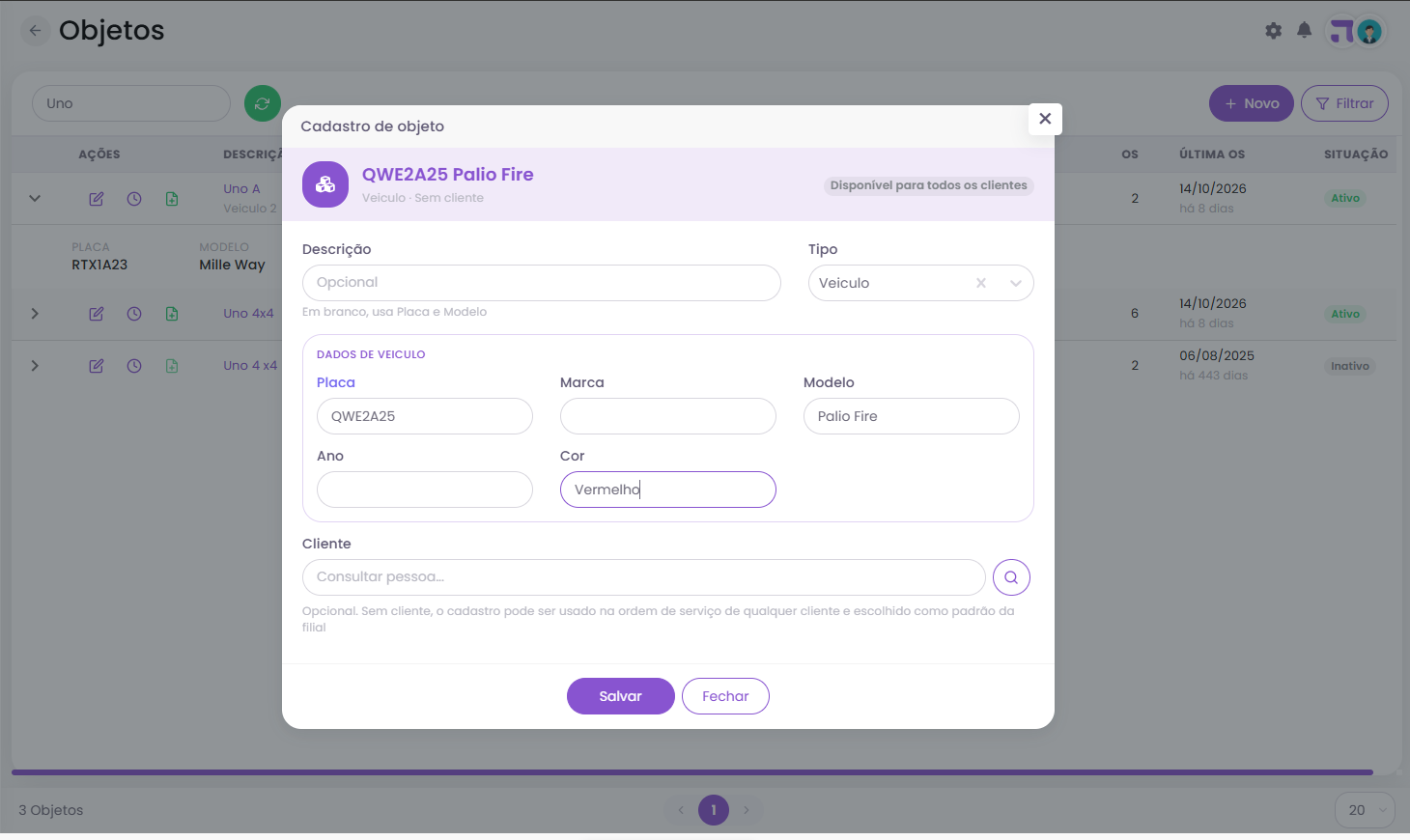Focus the Descrição input field
1410x840 pixels.
coord(542,283)
